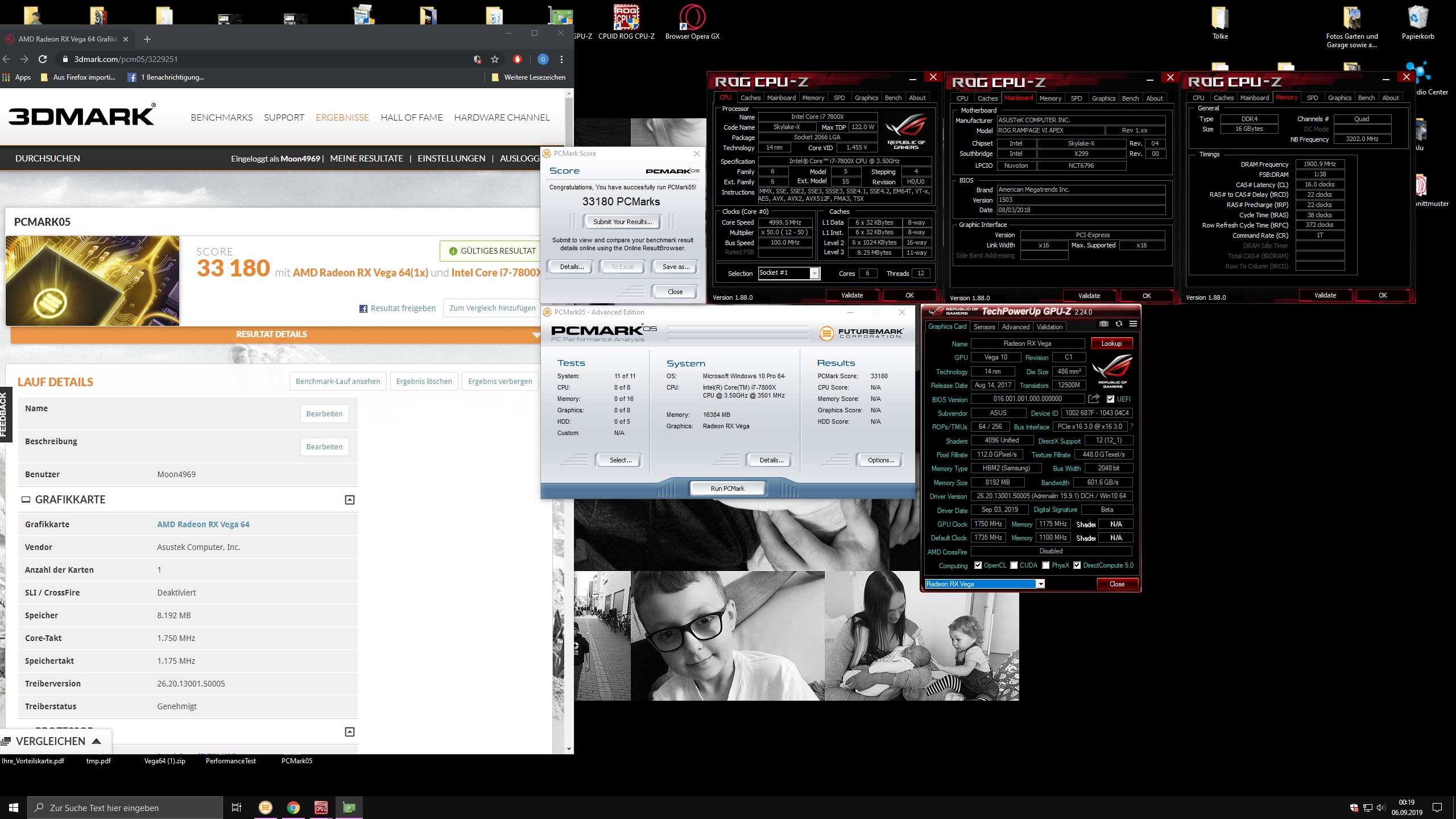Open a new Chrome tab
This screenshot has width=1456, height=819.
[147, 39]
